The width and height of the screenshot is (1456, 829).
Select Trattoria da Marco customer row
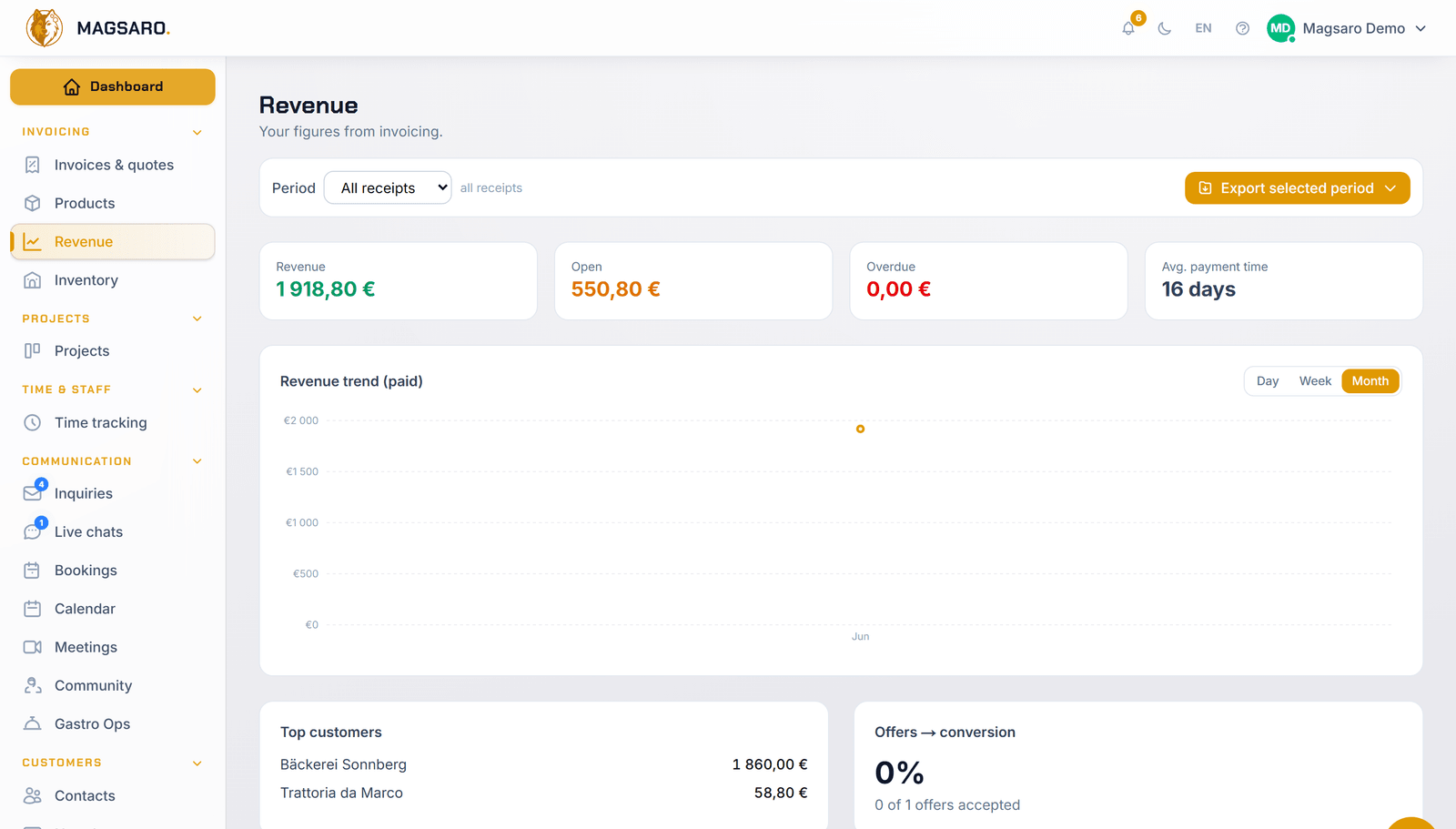(544, 793)
